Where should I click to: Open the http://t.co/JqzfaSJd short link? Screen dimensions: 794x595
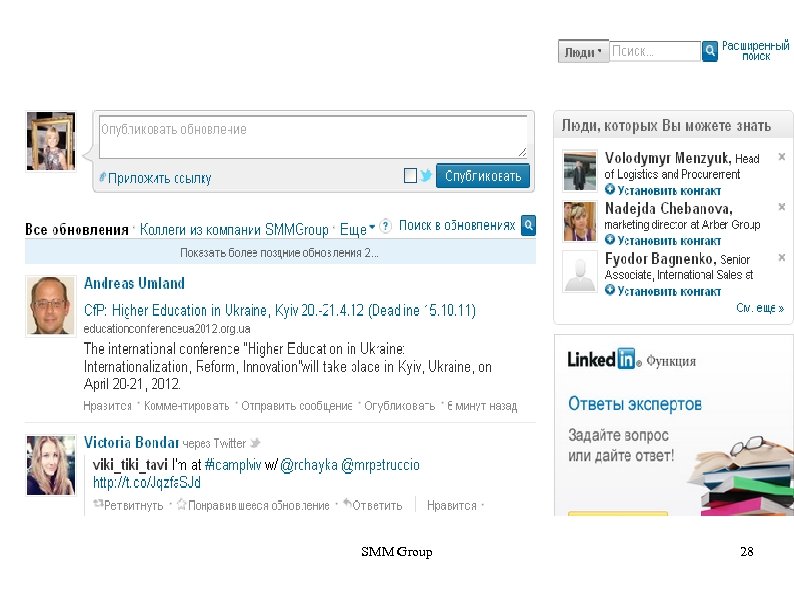(147, 482)
